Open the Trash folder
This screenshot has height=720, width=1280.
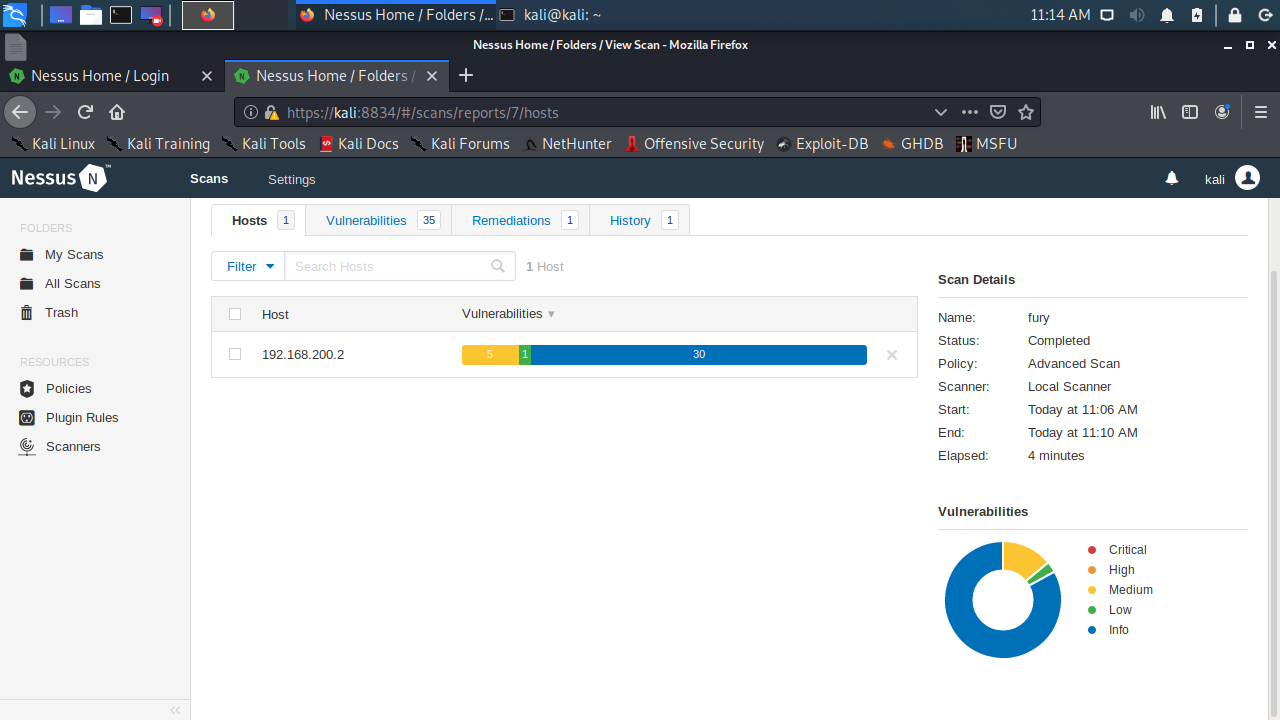coord(62,313)
